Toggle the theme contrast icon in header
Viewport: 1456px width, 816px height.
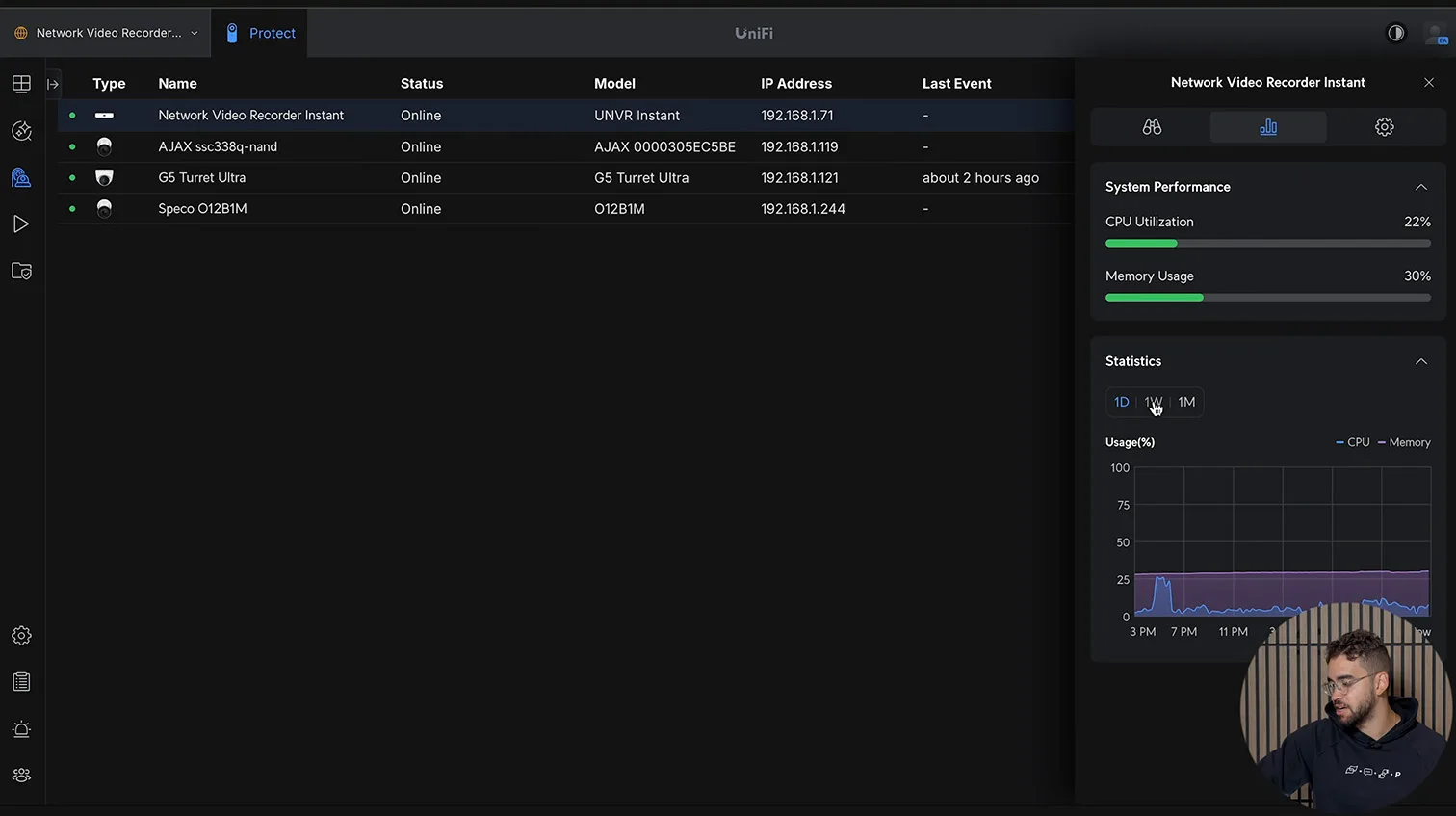1395,33
